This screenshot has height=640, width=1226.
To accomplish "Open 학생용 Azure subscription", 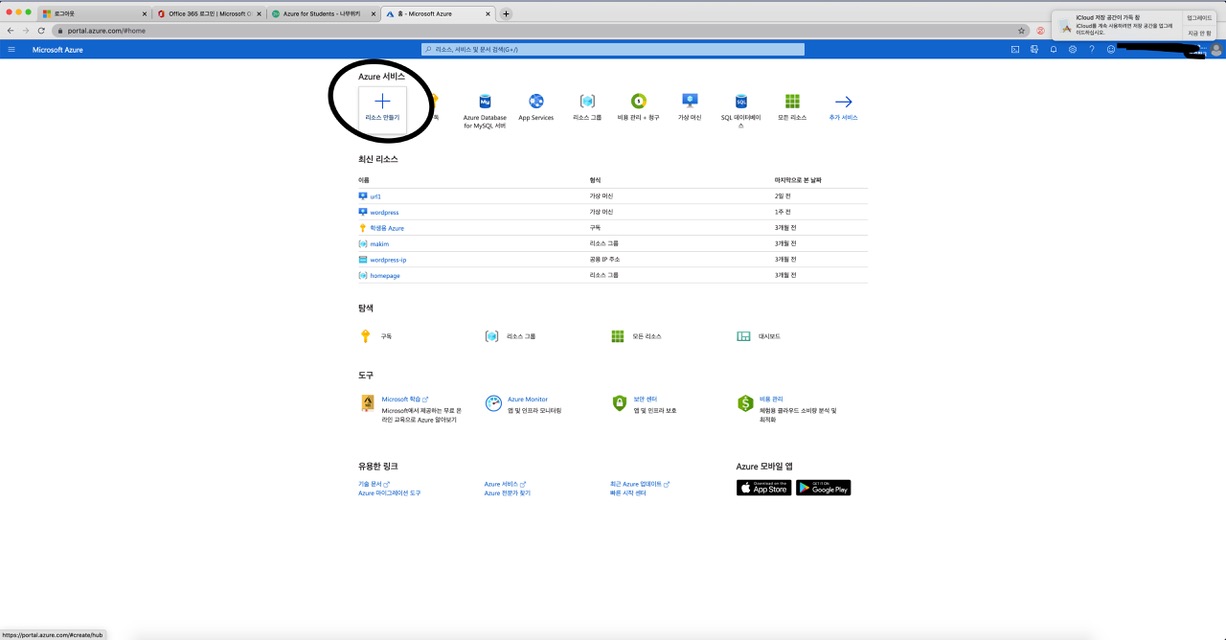I will 387,228.
